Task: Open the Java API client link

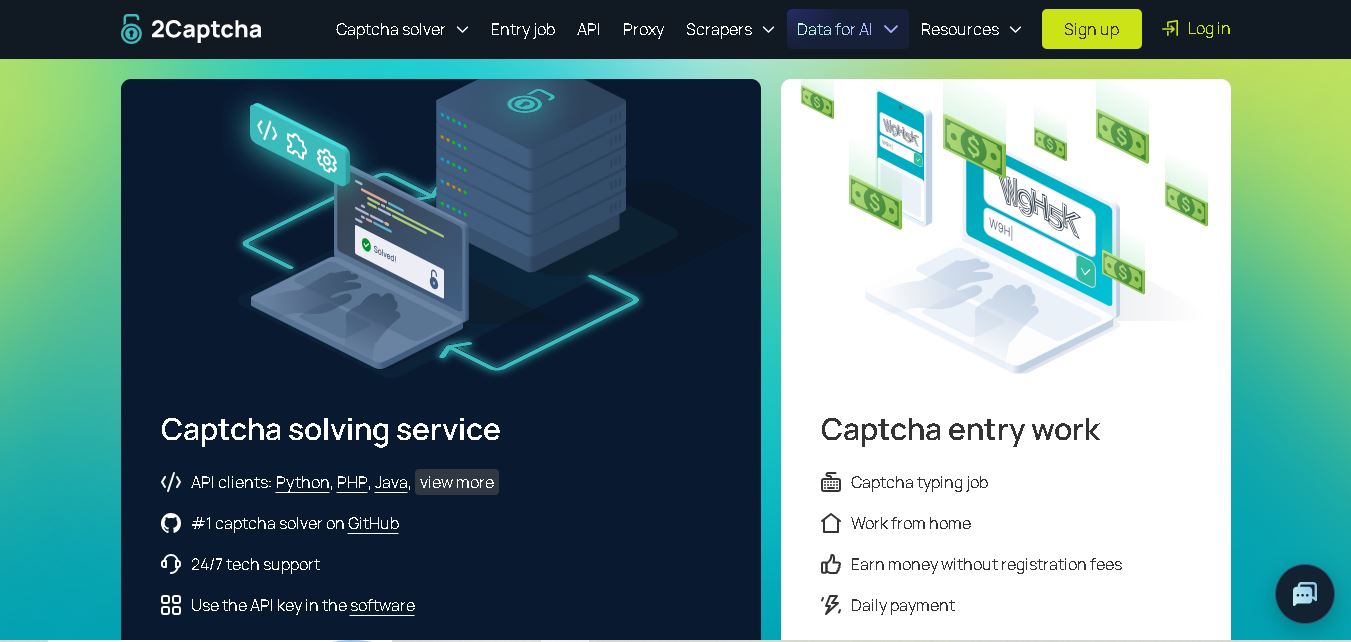Action: 391,482
